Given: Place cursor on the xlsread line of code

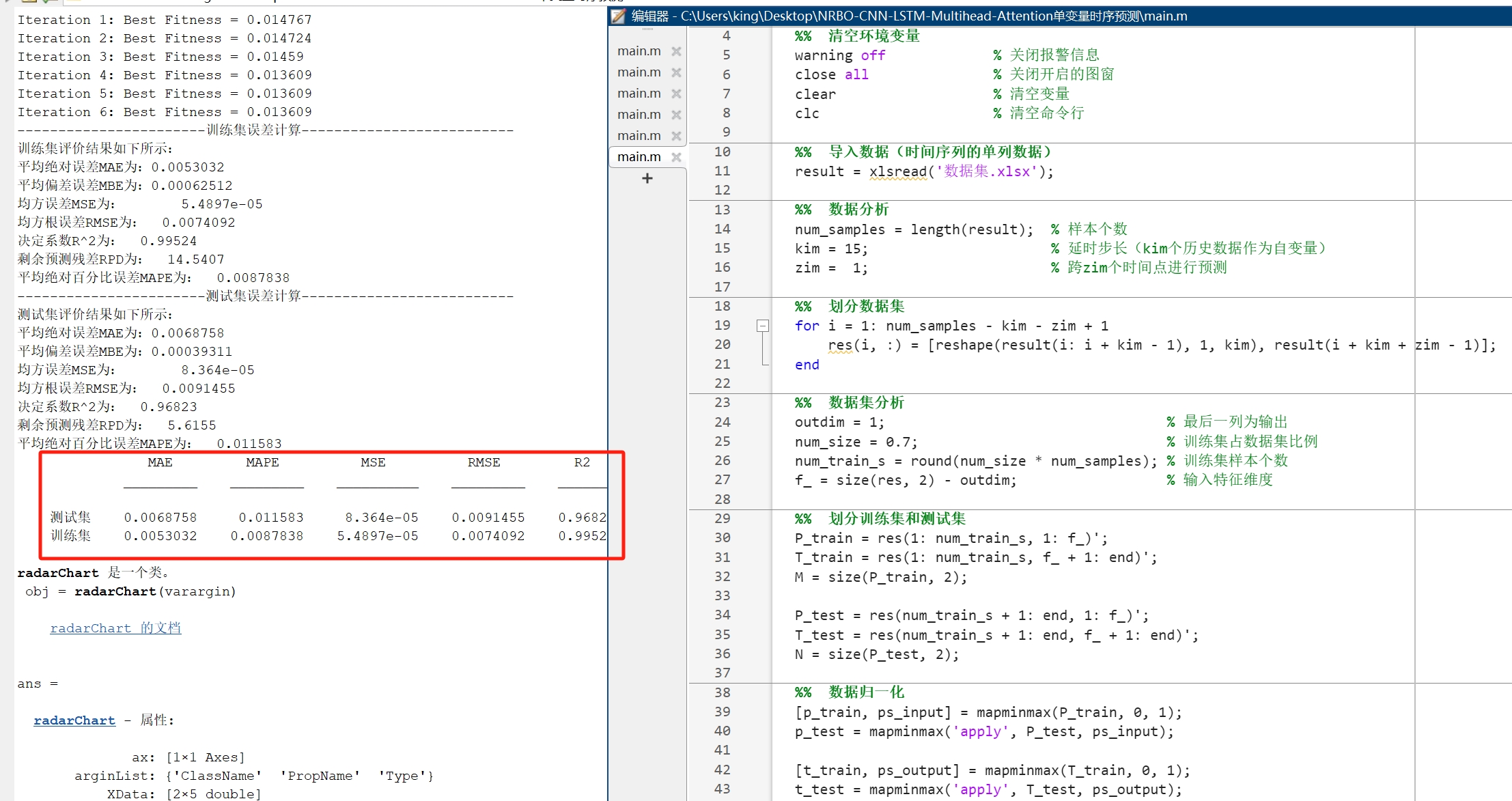Looking at the screenshot, I should pyautogui.click(x=922, y=171).
